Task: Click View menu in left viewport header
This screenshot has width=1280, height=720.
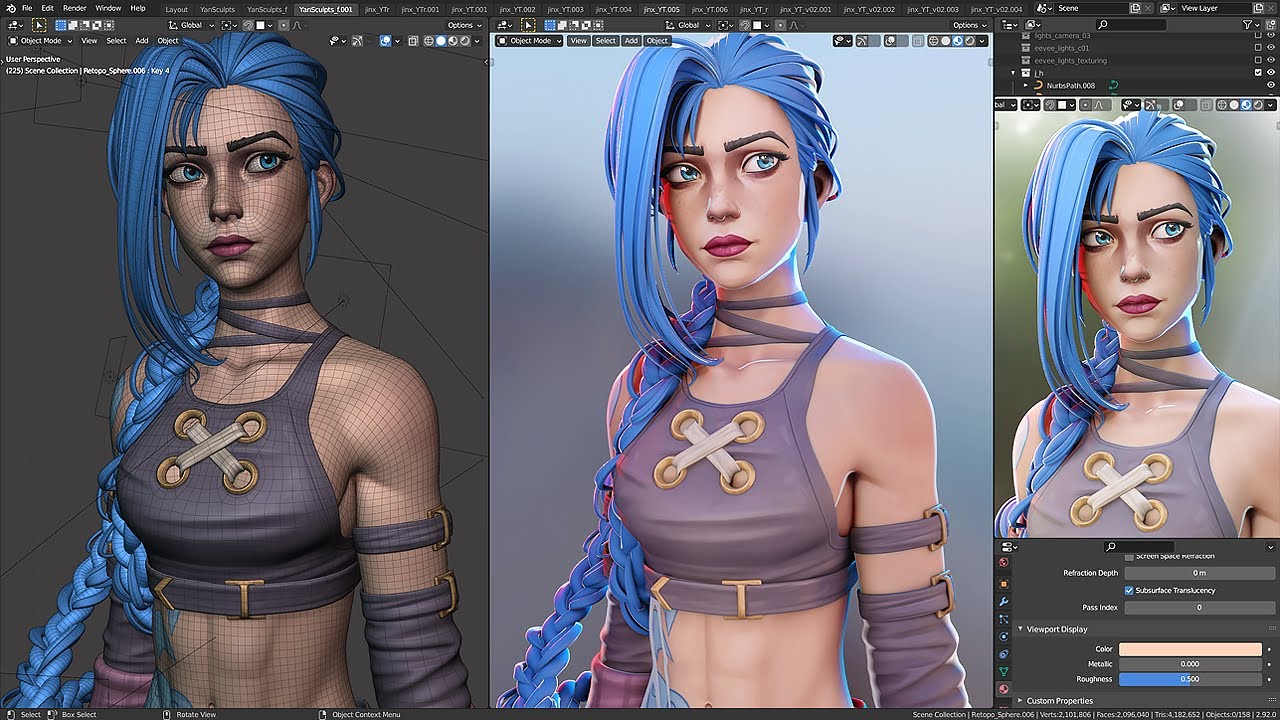Action: [x=89, y=41]
